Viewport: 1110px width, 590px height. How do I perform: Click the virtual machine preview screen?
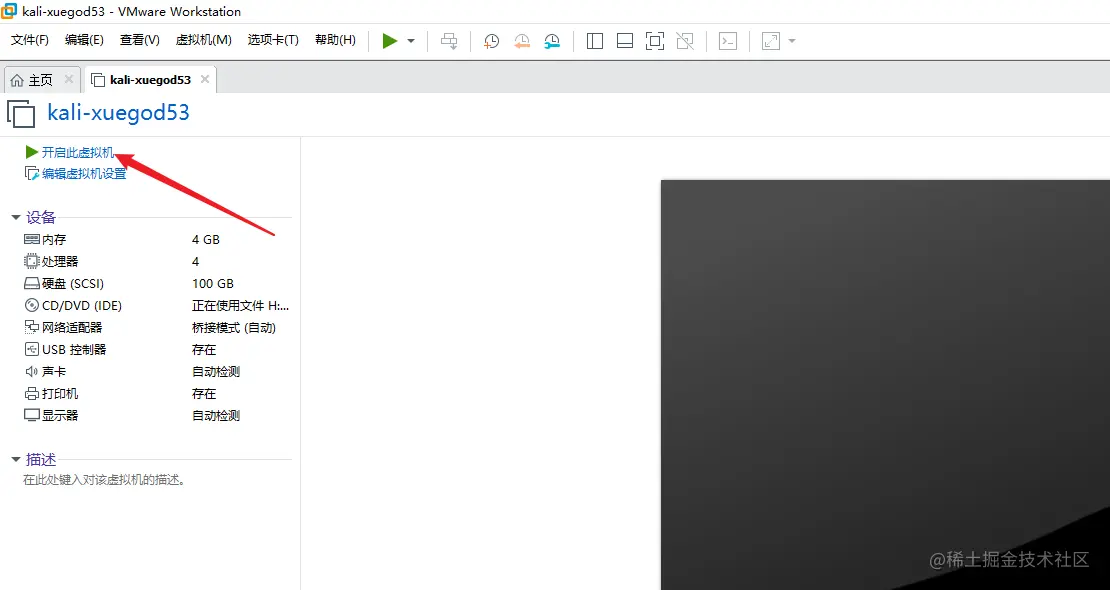[x=885, y=385]
